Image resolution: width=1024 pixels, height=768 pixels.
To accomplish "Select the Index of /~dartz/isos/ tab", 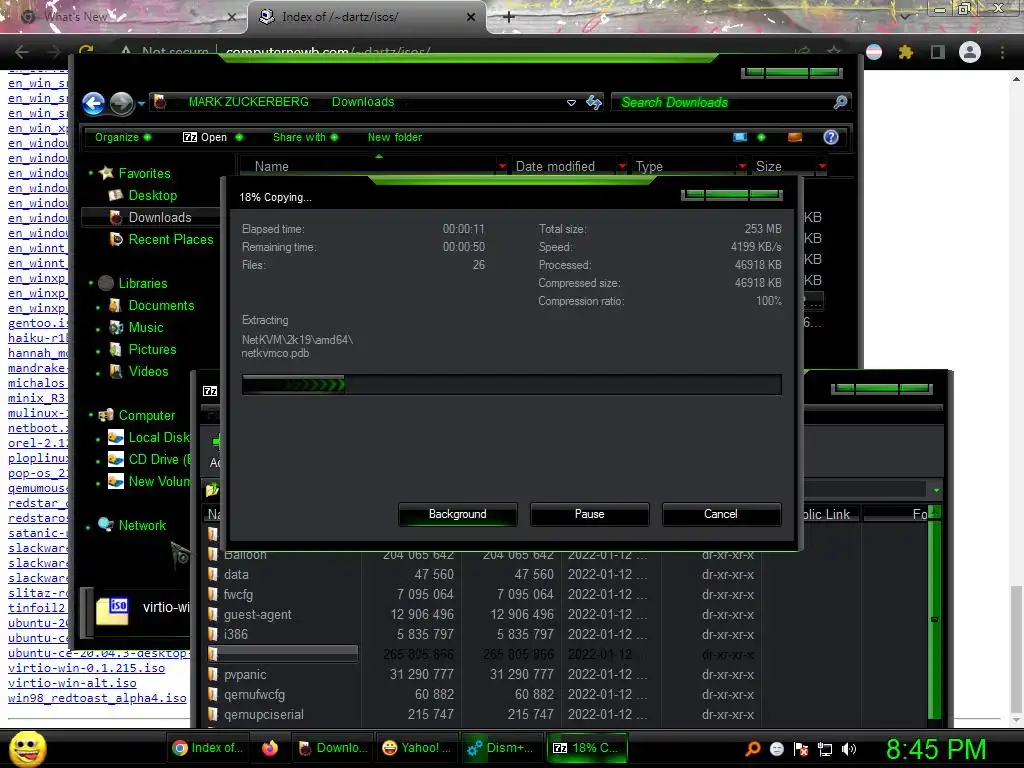I will 366,17.
